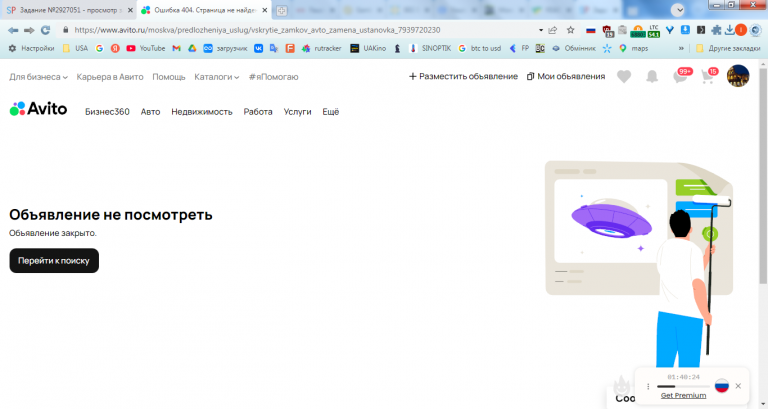Open the 'Ещё' categories menu

pyautogui.click(x=331, y=112)
